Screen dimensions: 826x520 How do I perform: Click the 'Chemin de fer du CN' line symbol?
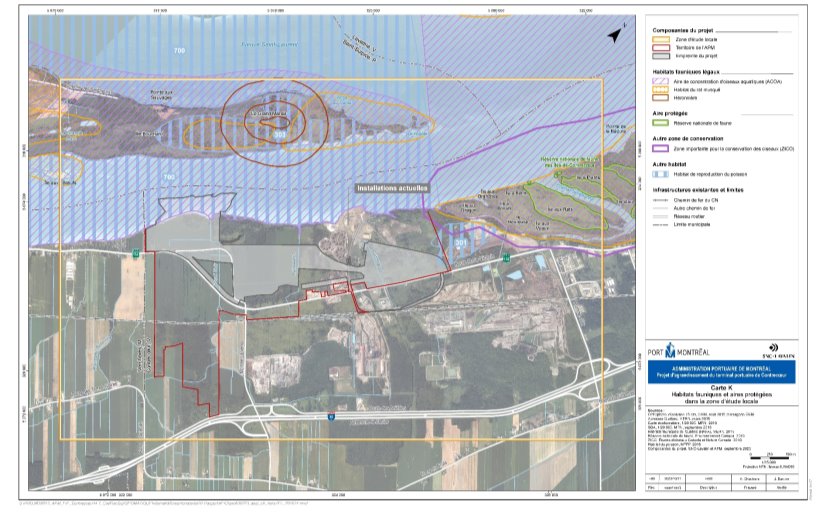click(x=661, y=200)
